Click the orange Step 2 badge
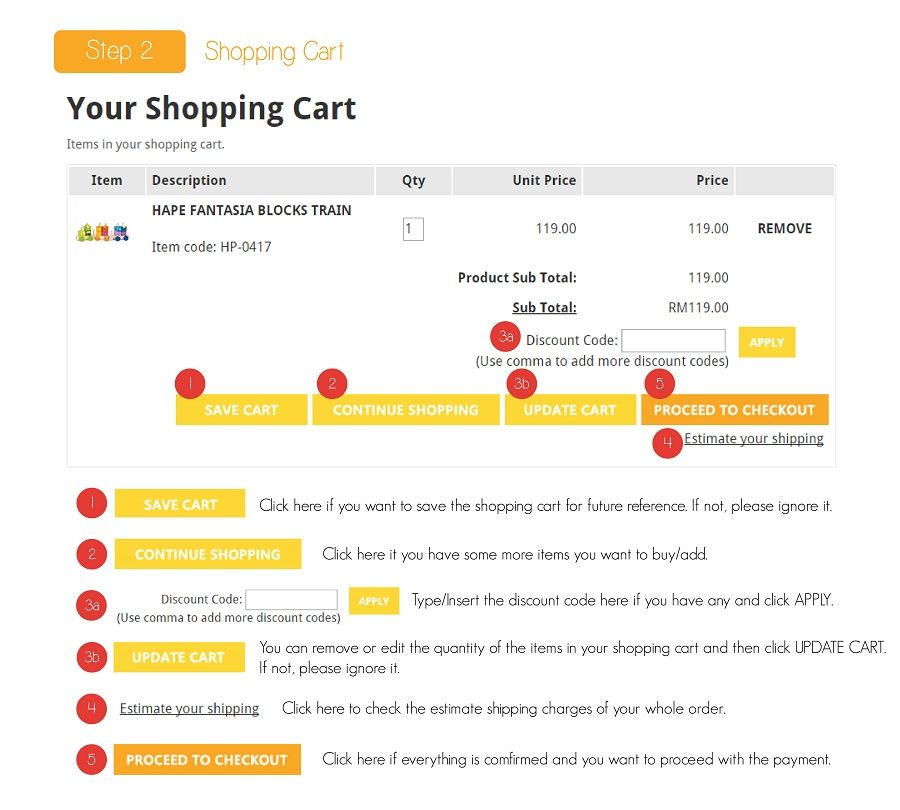Viewport: 900px width, 810px height. (119, 52)
